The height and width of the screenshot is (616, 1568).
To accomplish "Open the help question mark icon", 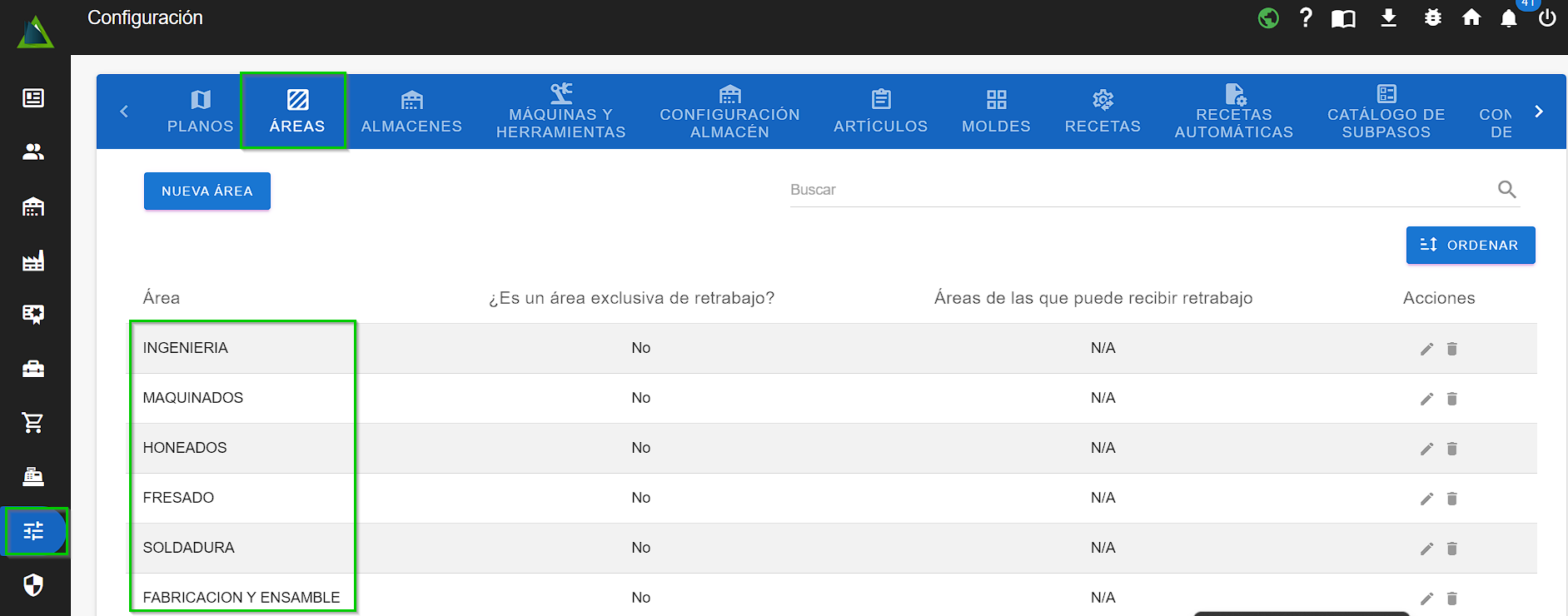I will click(x=1305, y=17).
